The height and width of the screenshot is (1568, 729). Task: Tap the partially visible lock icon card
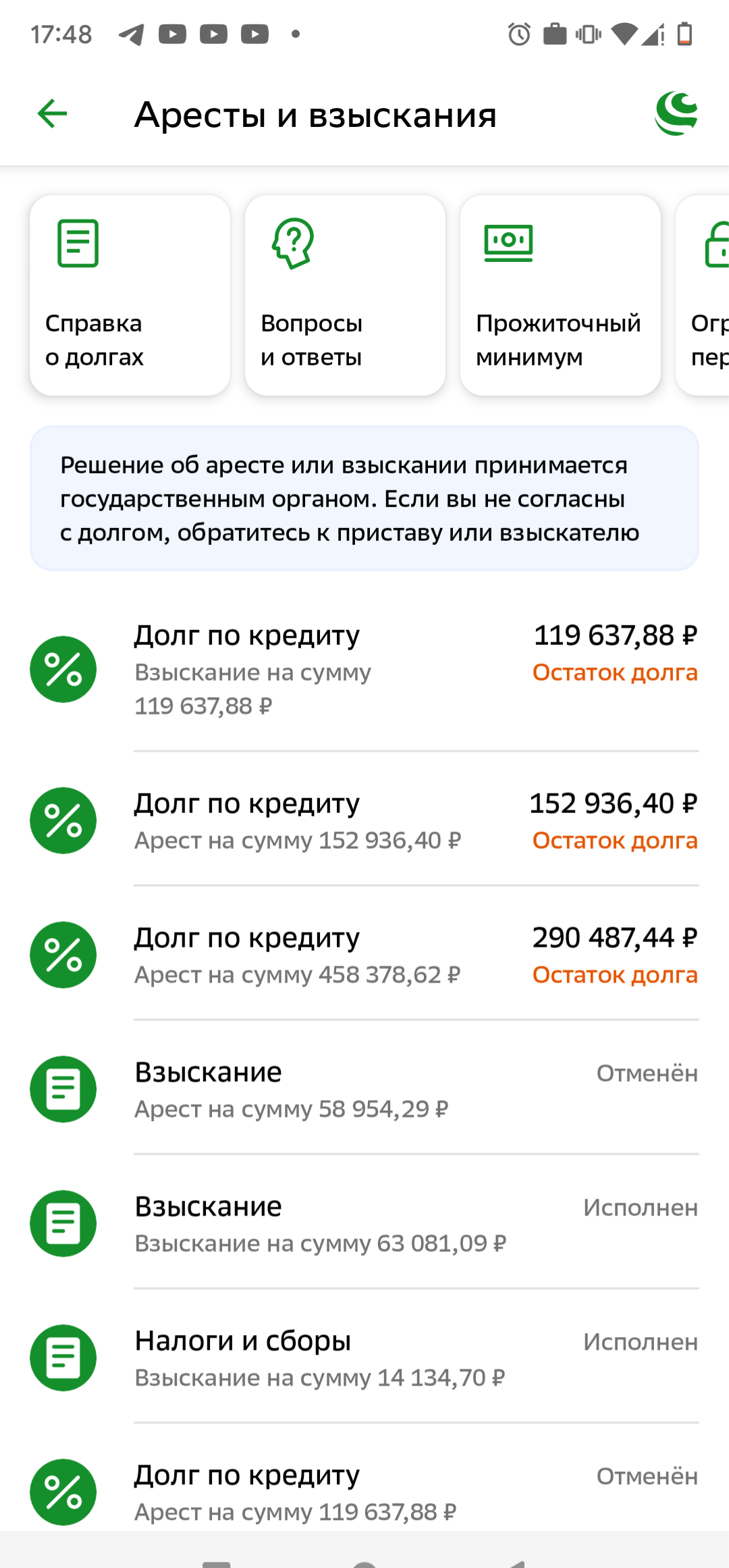703,295
